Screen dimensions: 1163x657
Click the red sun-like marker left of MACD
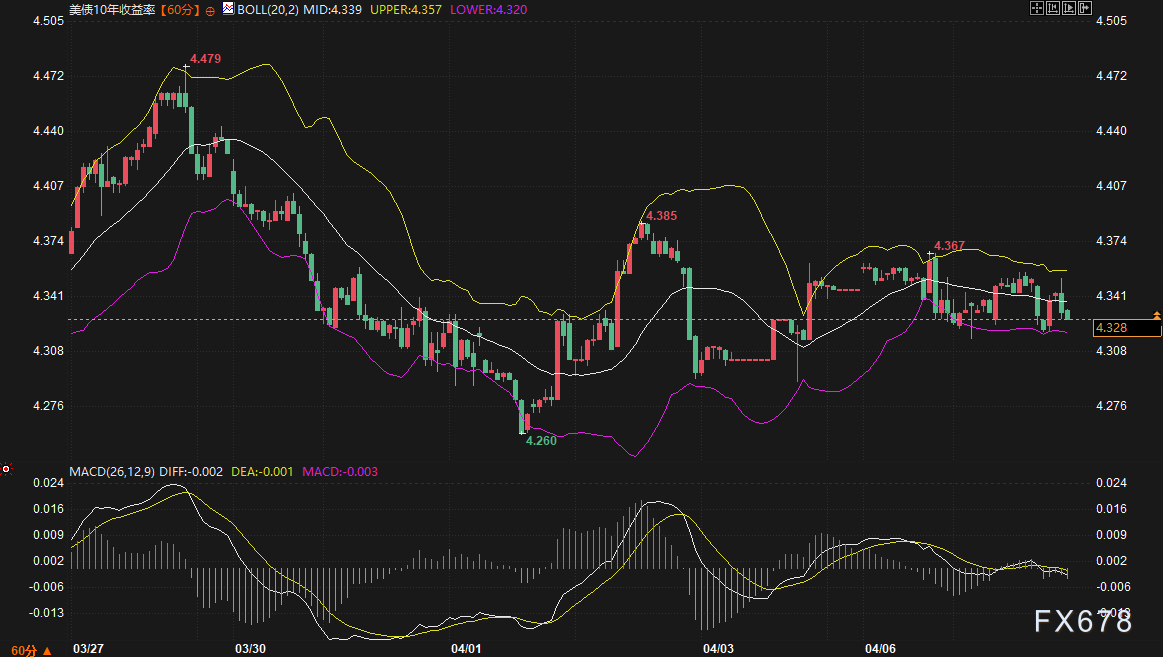[x=6, y=468]
